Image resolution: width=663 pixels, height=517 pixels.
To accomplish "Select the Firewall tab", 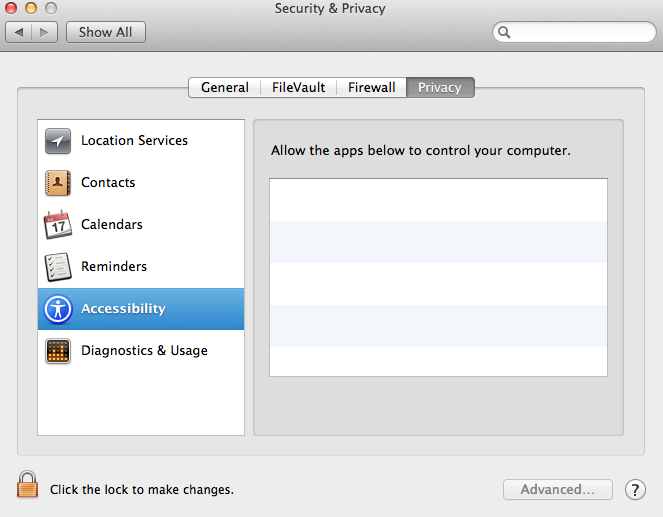I will 371,88.
